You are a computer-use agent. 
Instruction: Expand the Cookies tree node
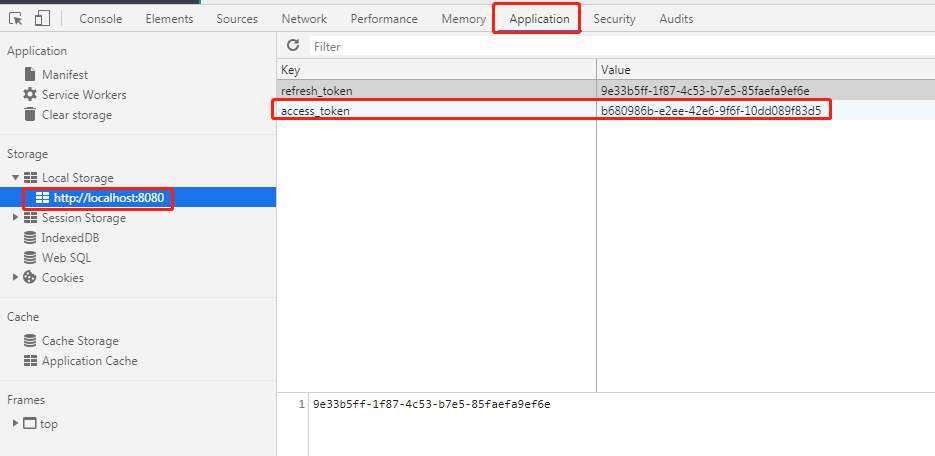(16, 277)
